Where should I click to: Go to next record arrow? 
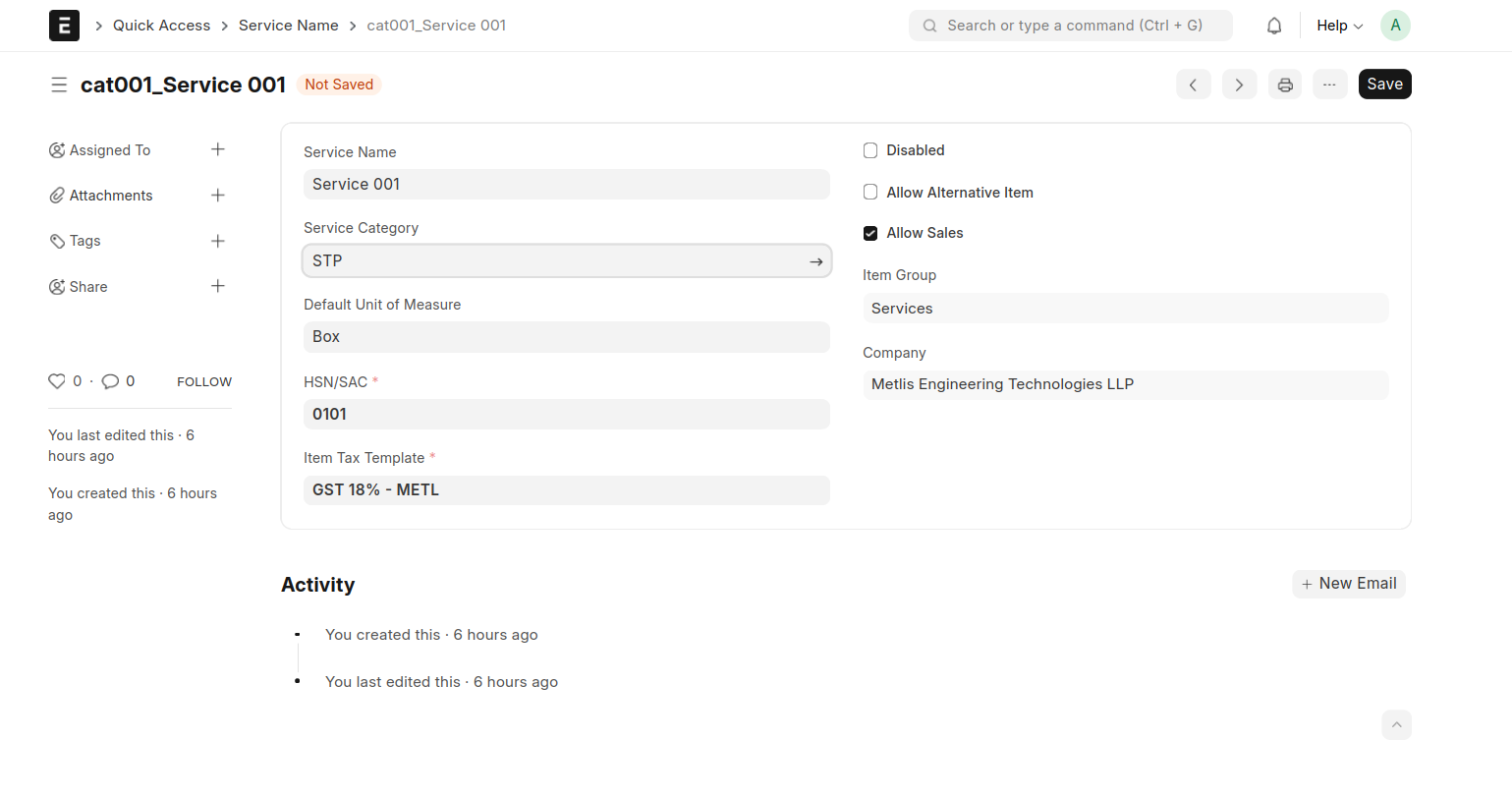[1239, 85]
